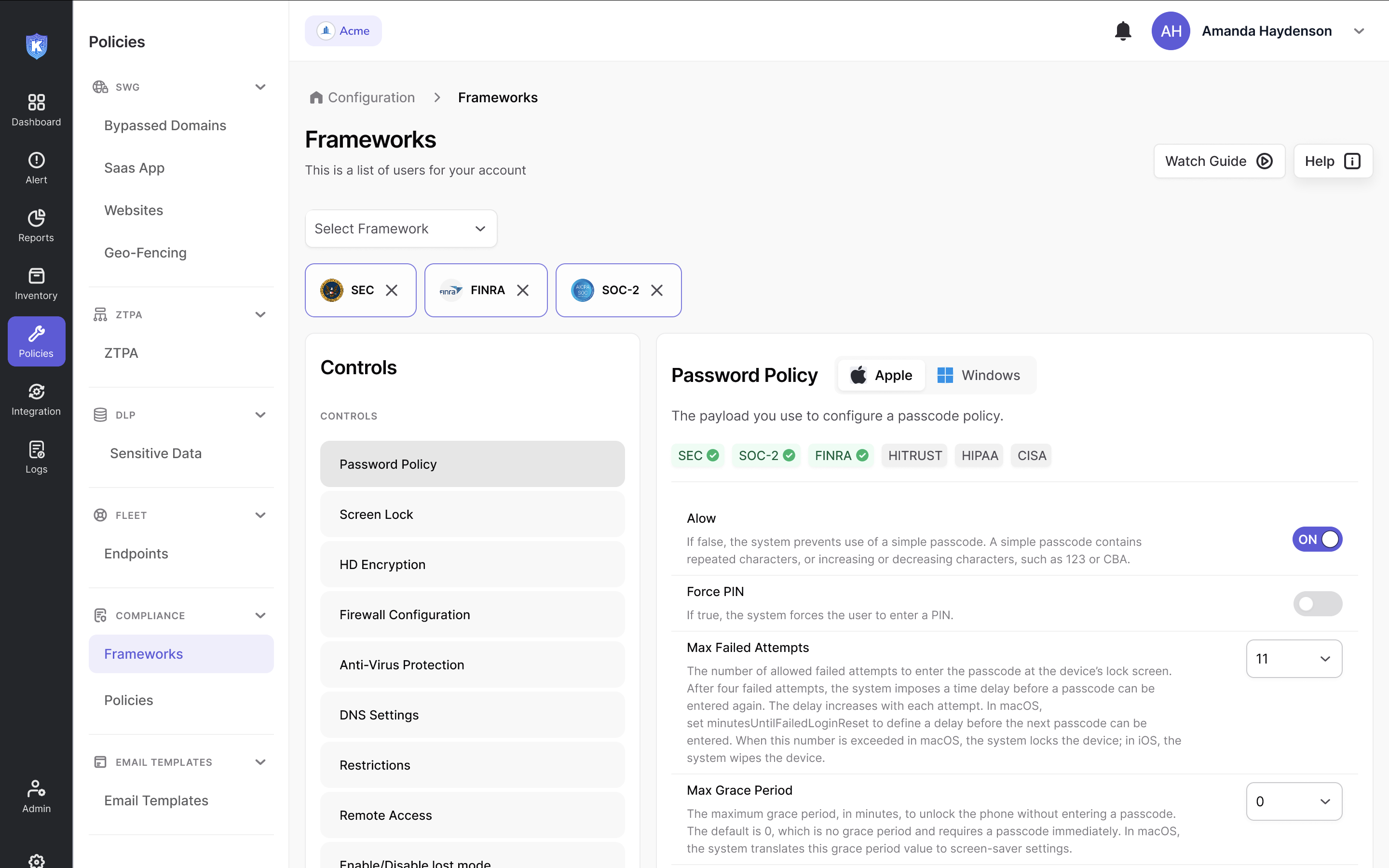Screen dimensions: 1389x868
Task: Click the HITRUST framework tag
Action: coord(914,455)
